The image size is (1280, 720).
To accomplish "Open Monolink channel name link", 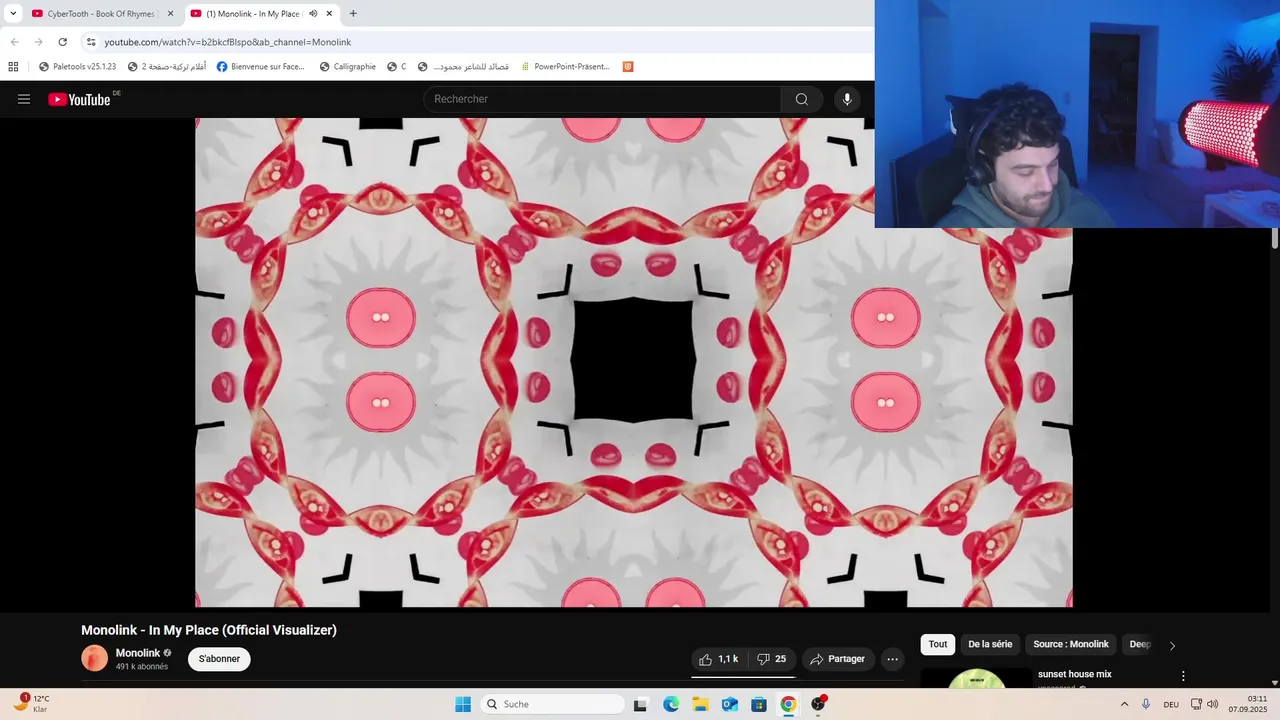I will [138, 653].
